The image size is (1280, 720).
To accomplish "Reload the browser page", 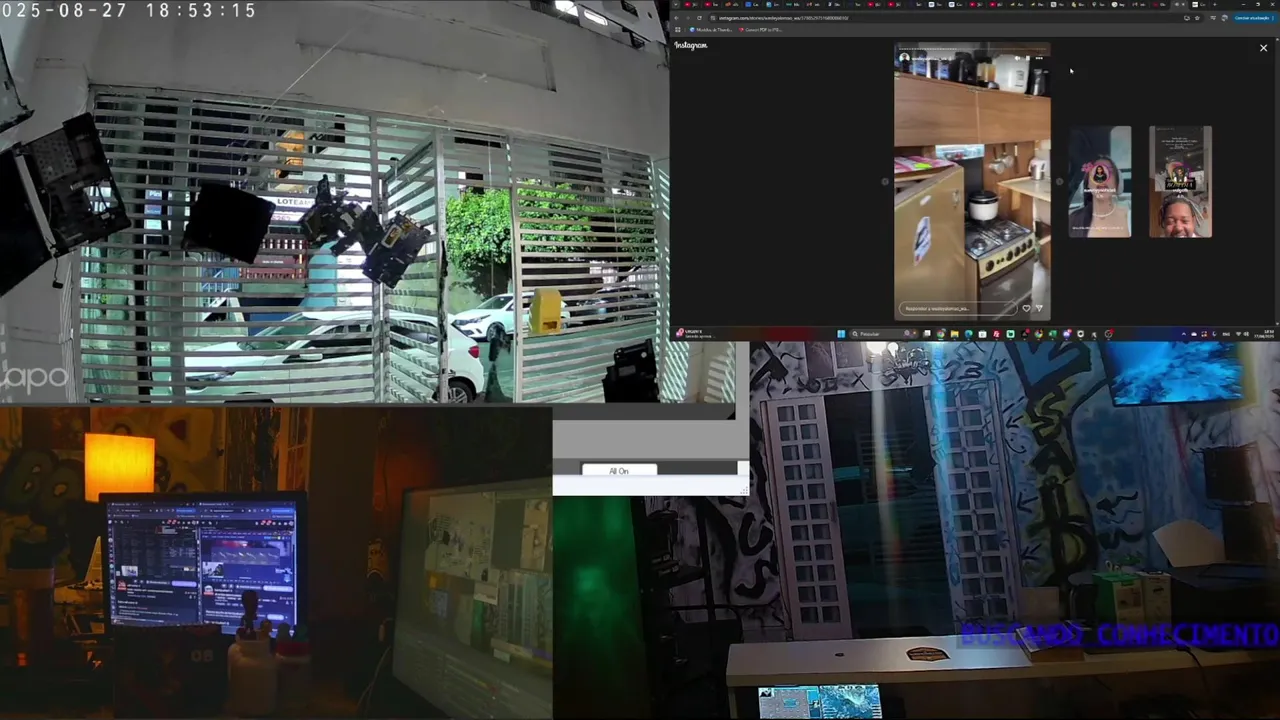I will point(699,18).
